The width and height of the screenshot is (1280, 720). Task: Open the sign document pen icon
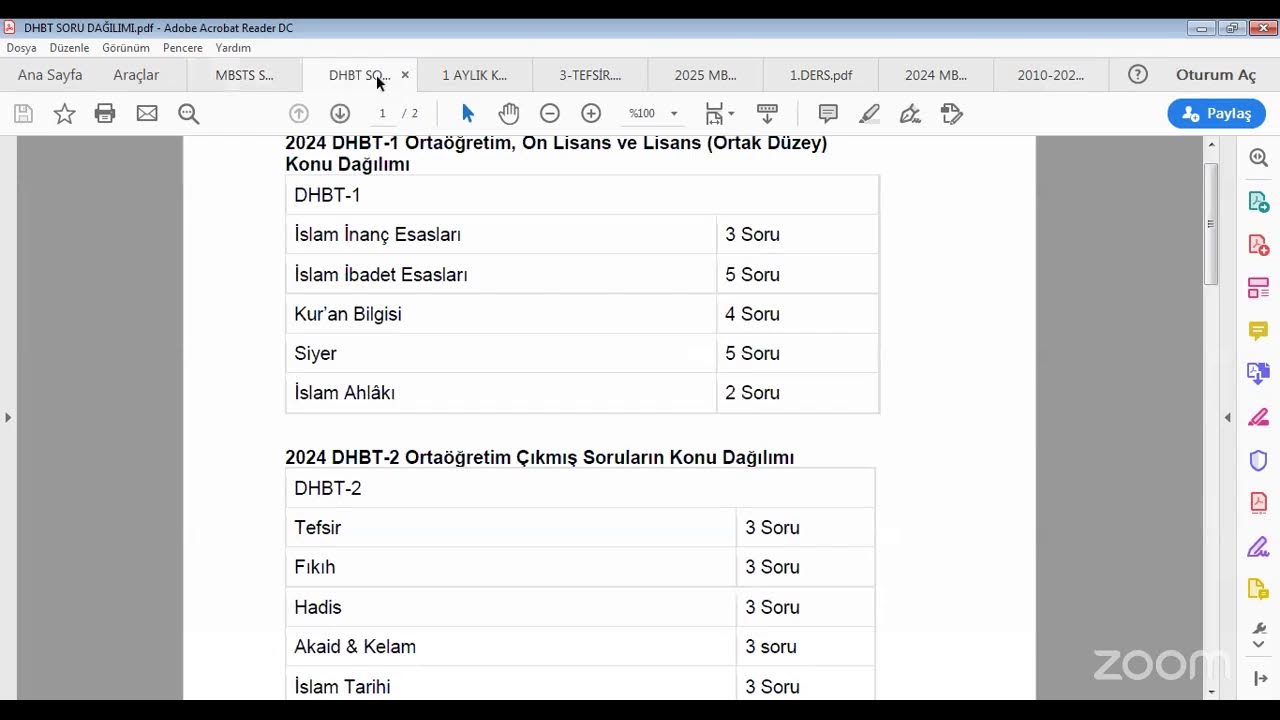(910, 114)
